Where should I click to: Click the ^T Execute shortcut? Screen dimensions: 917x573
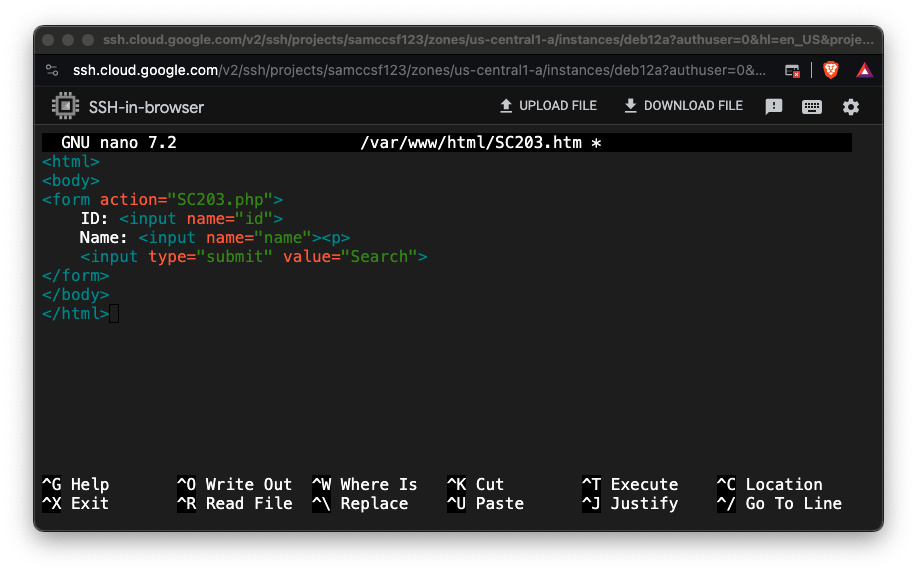(x=630, y=484)
